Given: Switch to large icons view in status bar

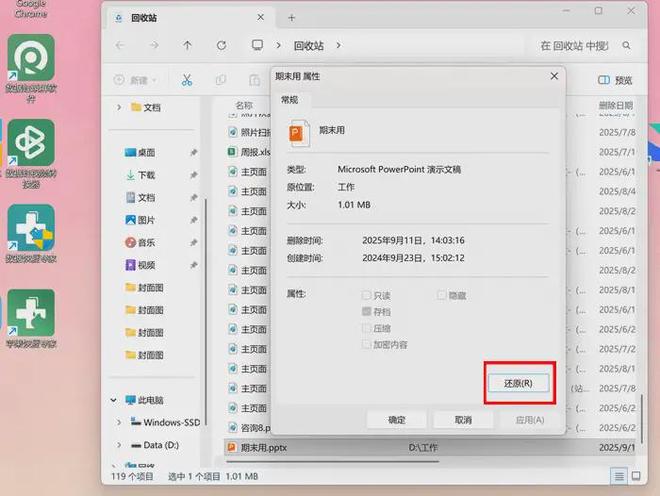Looking at the screenshot, I should point(636,476).
